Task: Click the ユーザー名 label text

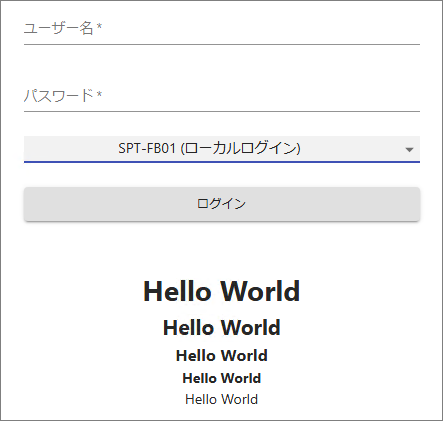Action: pyautogui.click(x=59, y=28)
